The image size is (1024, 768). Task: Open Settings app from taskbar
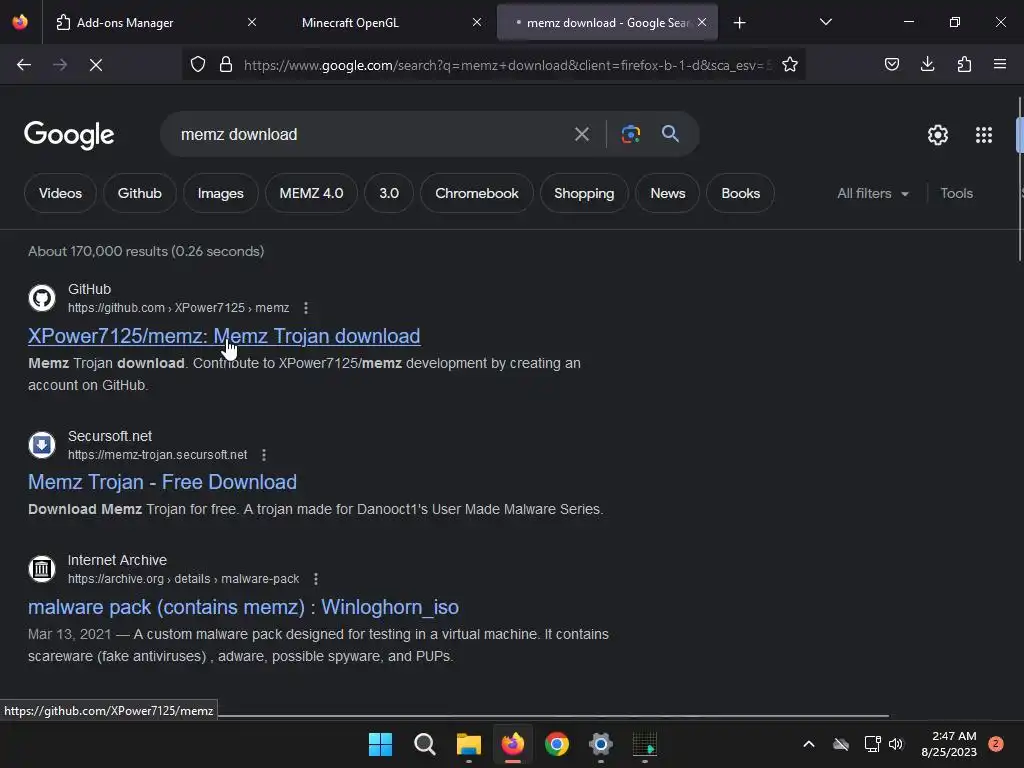point(601,744)
